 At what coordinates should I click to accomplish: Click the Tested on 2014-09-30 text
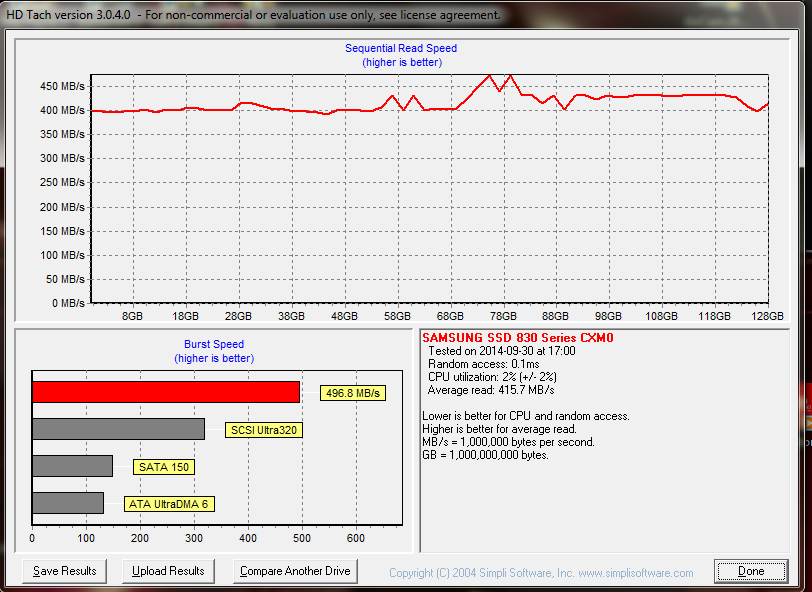[x=501, y=351]
